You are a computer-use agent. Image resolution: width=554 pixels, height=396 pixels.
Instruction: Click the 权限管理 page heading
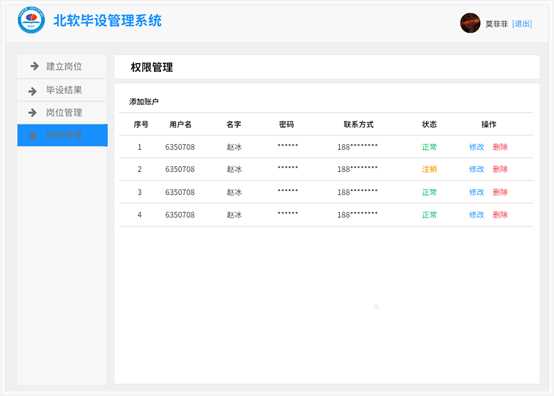(152, 67)
